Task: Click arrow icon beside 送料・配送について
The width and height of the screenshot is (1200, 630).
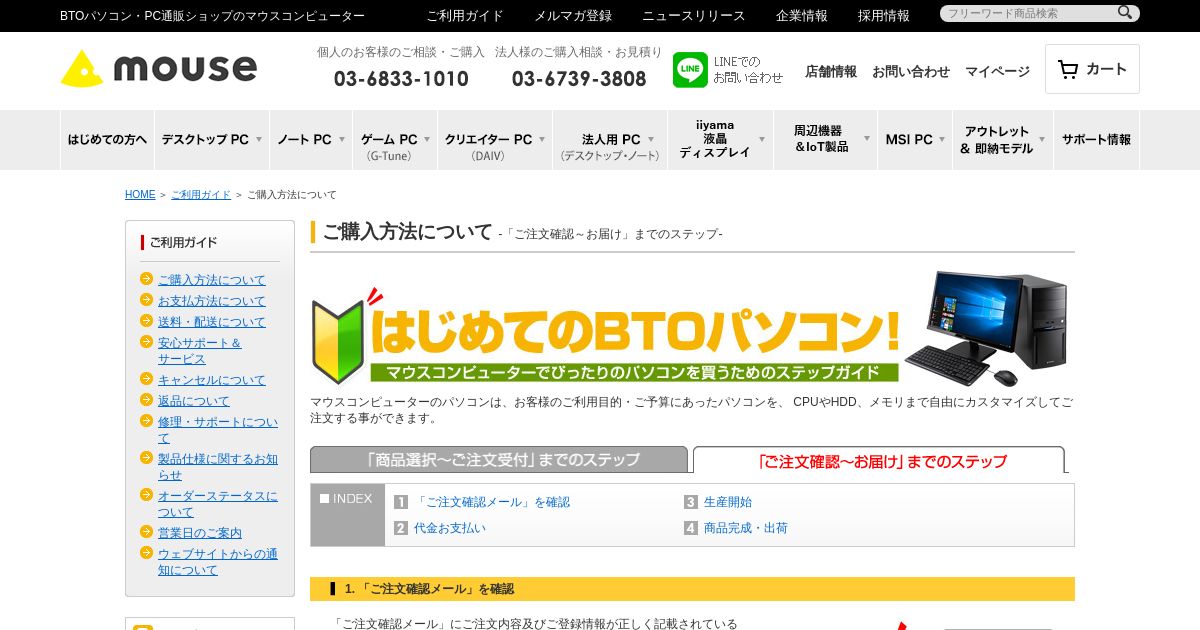Action: pyautogui.click(x=147, y=321)
